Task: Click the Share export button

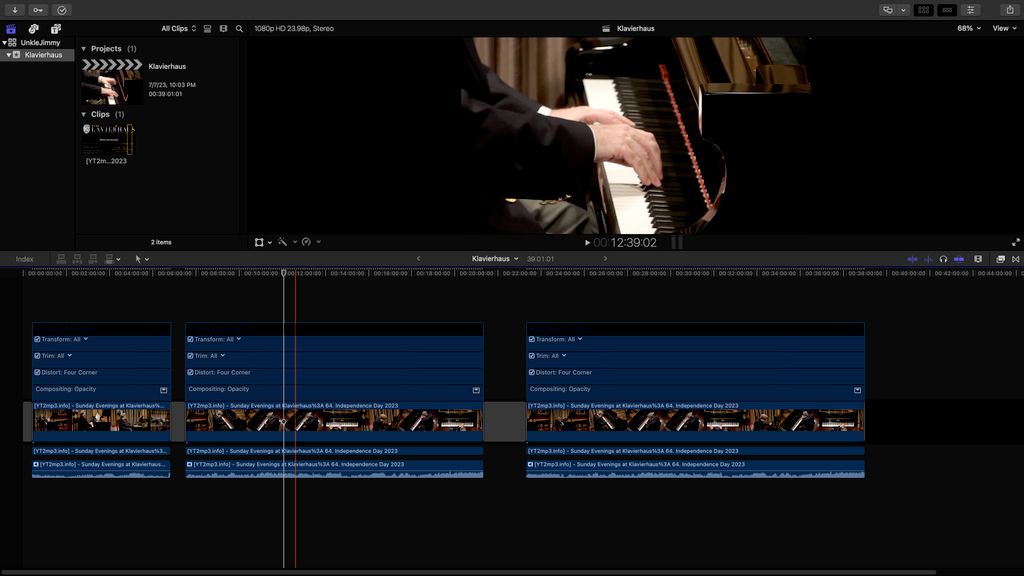Action: pyautogui.click(x=1010, y=10)
